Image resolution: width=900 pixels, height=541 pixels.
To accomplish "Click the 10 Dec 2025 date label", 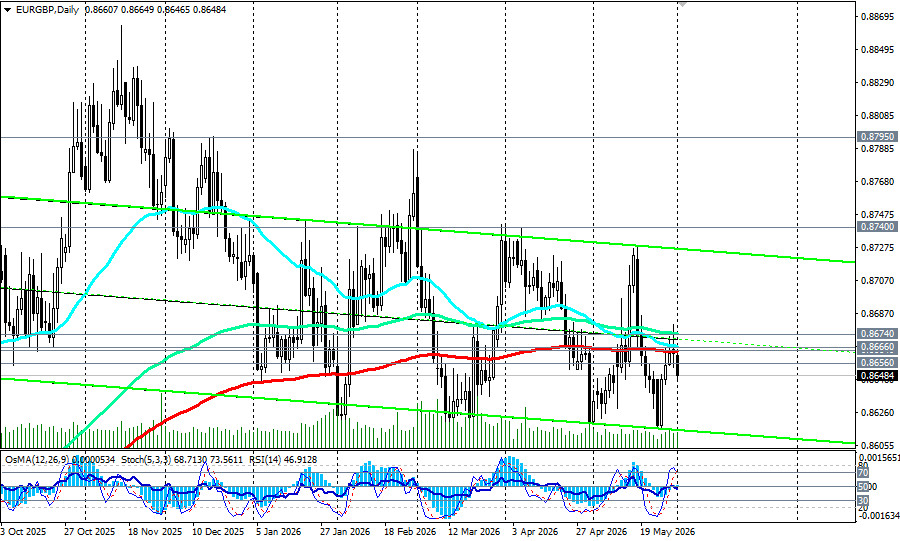I will pos(218,532).
